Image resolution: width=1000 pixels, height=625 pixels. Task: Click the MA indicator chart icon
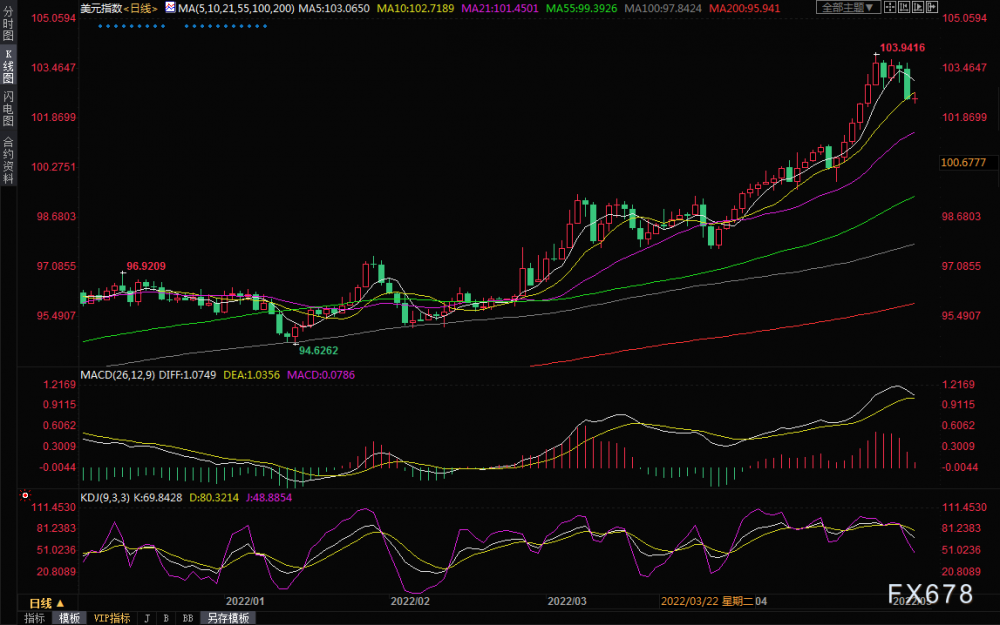(x=170, y=8)
